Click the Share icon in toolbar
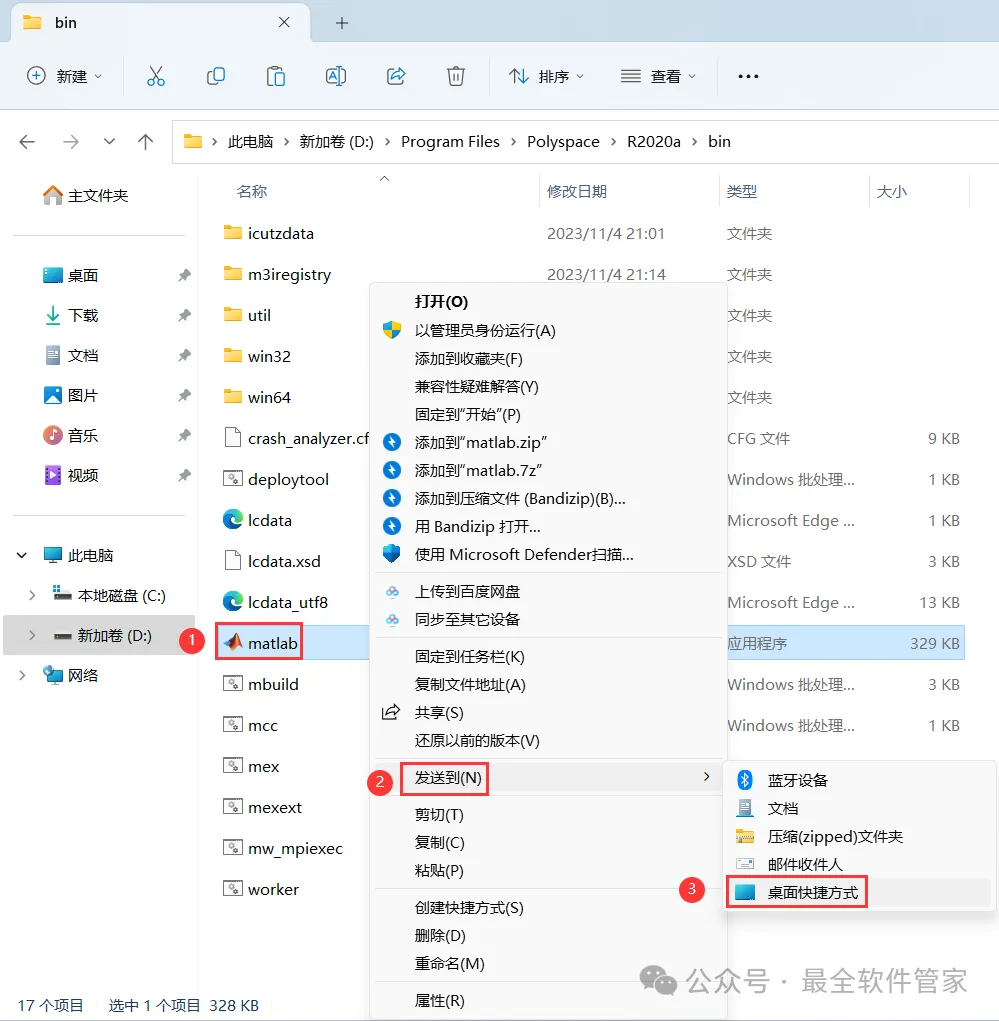The image size is (999, 1021). point(396,76)
